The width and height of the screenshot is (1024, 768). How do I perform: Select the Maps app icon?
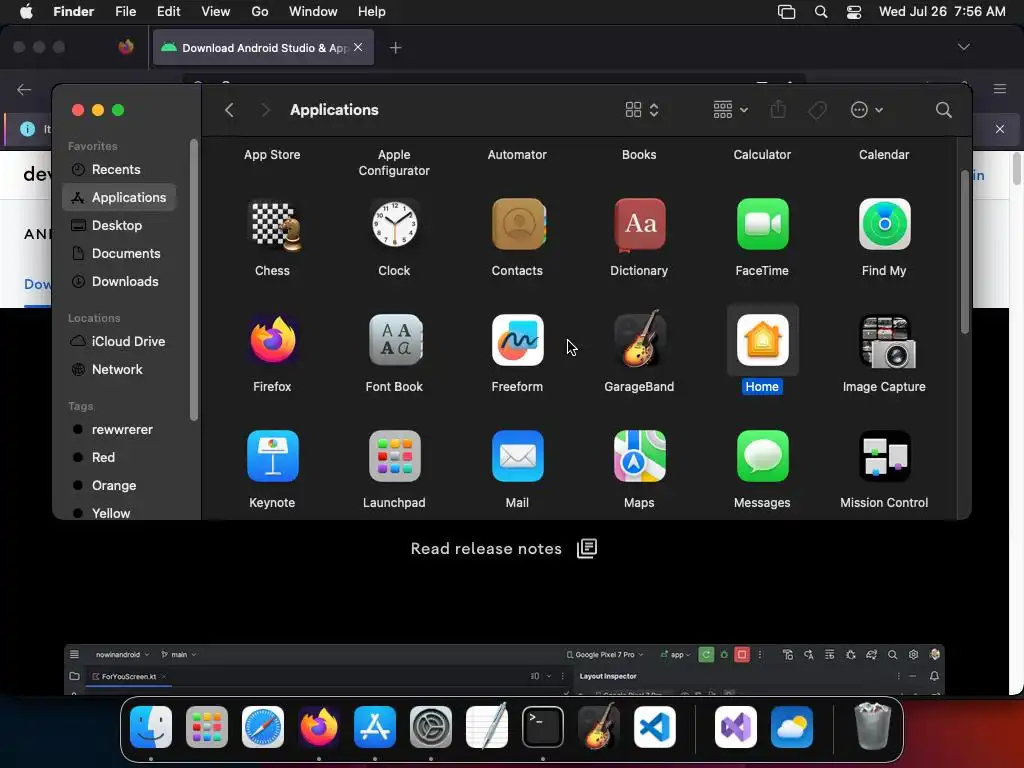(640, 456)
